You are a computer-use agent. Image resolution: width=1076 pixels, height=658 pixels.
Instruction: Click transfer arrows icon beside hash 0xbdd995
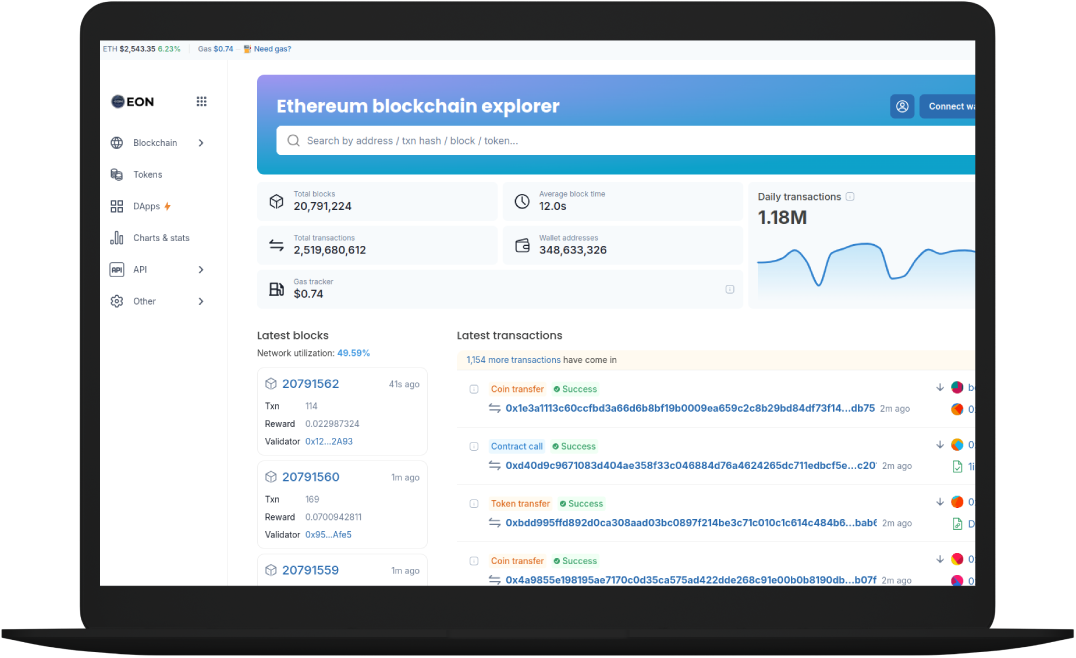click(x=494, y=523)
